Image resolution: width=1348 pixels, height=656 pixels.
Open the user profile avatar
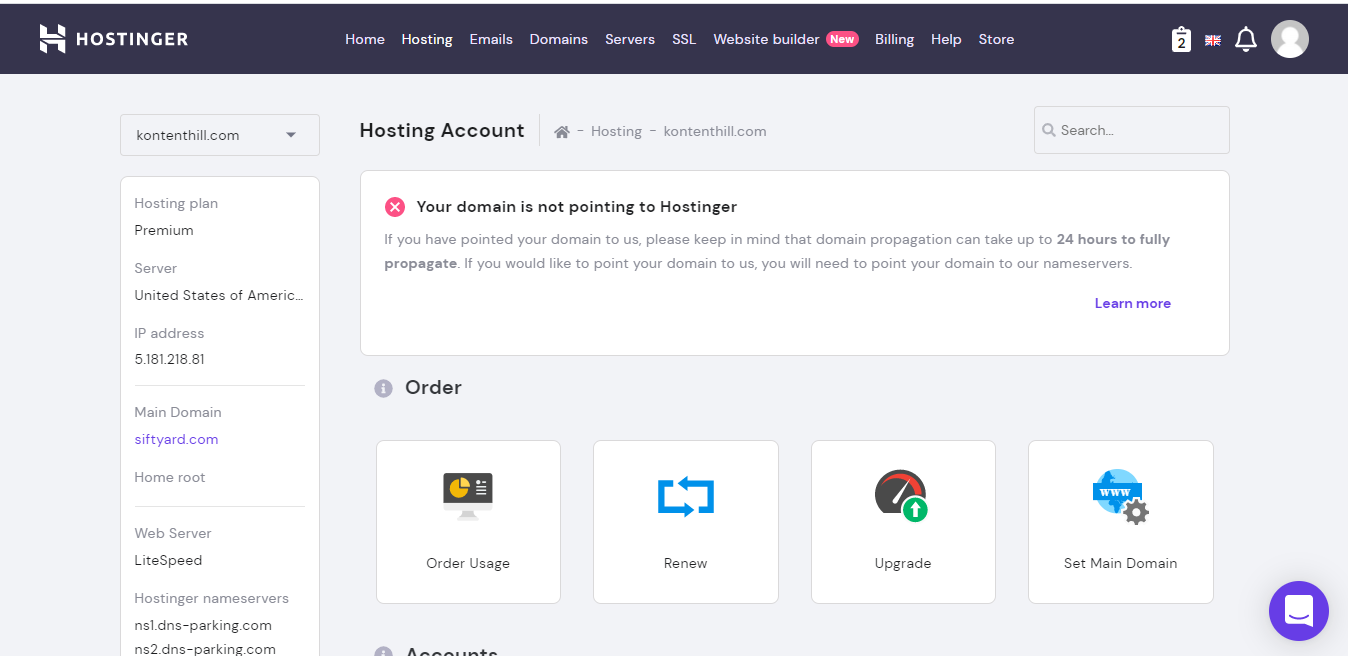(1290, 39)
